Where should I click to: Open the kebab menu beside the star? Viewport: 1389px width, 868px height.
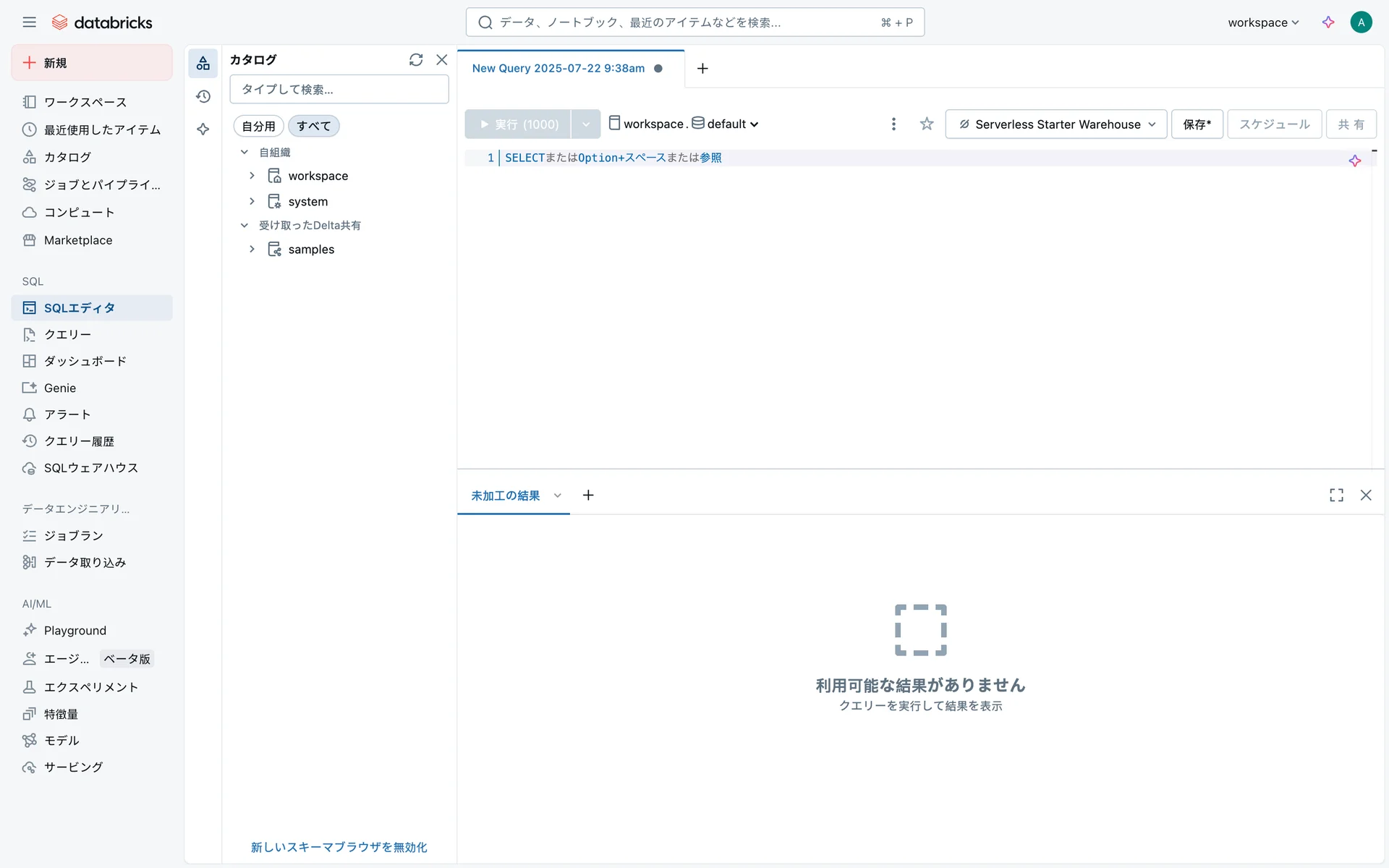(x=893, y=124)
